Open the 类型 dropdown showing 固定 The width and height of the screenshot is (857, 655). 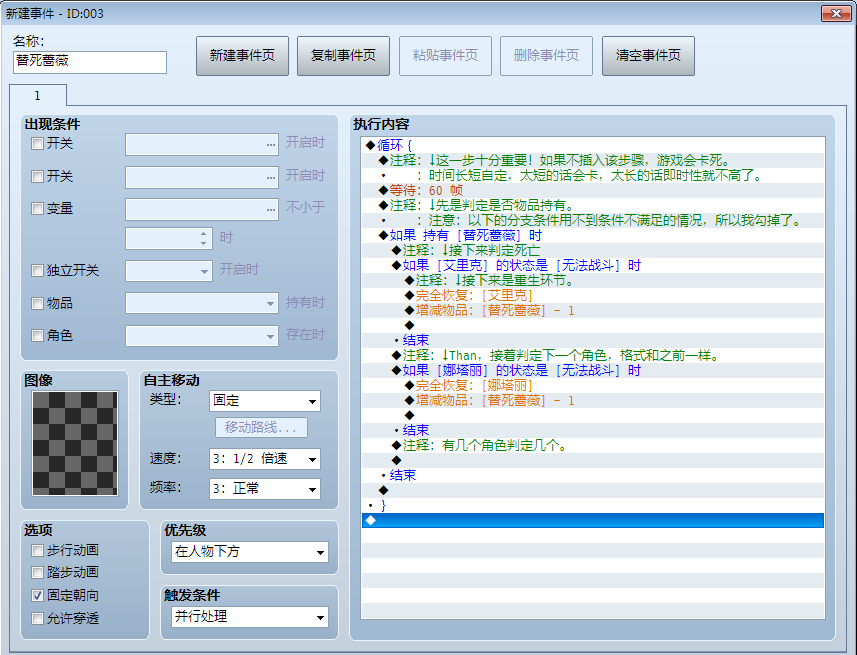(x=265, y=401)
